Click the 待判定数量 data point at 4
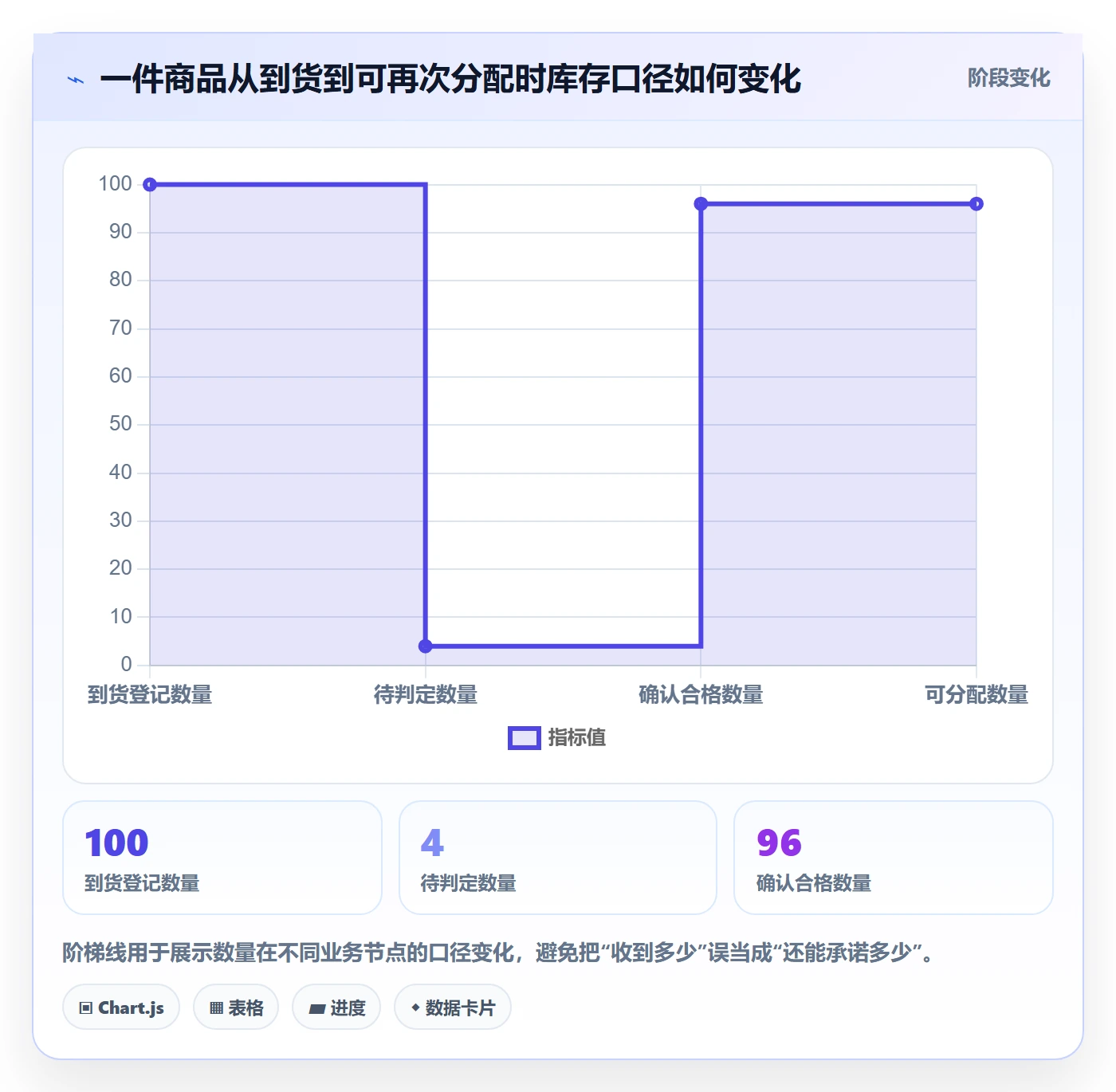 pos(426,646)
